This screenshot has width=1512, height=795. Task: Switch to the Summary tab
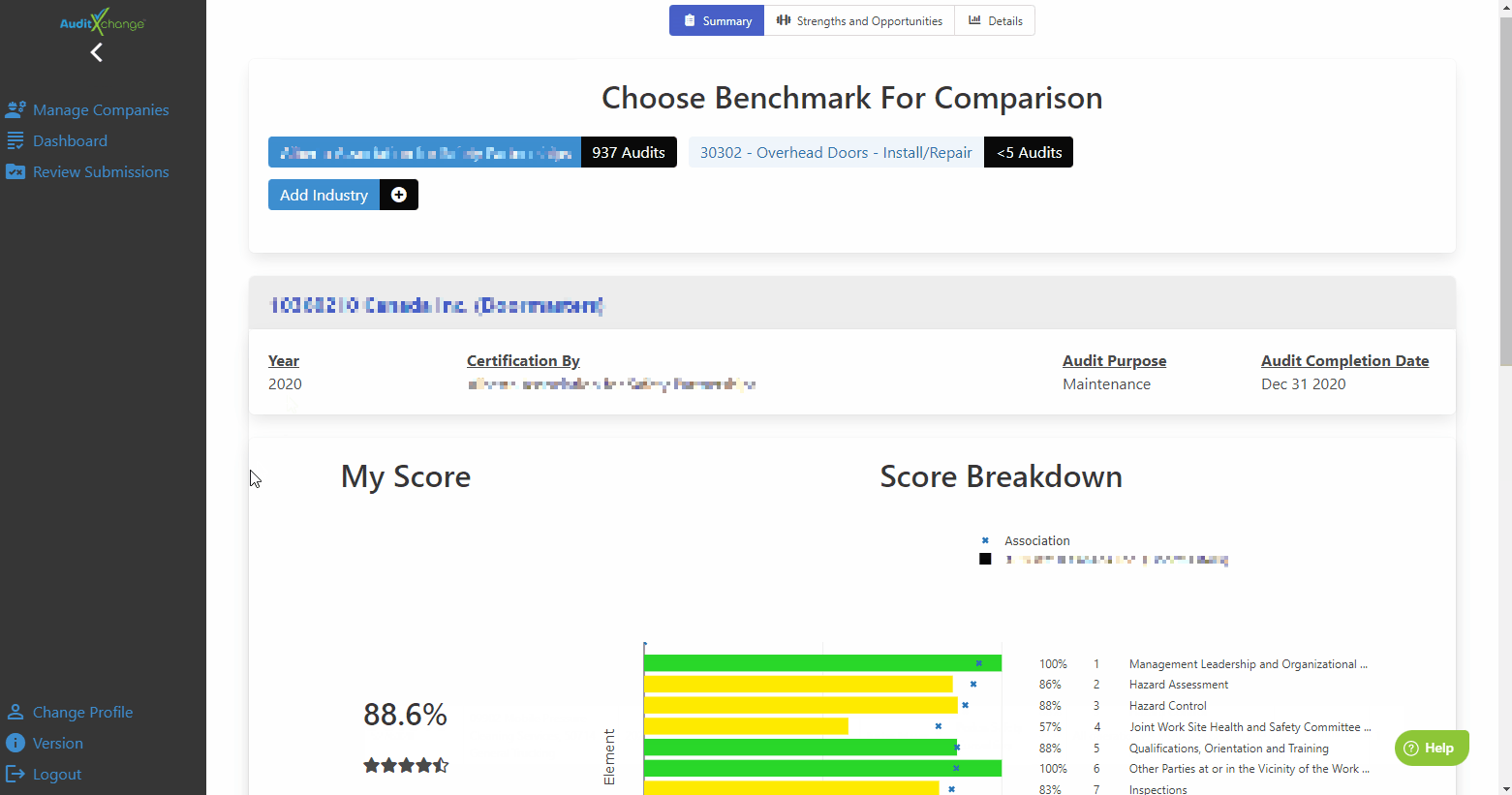(x=717, y=20)
